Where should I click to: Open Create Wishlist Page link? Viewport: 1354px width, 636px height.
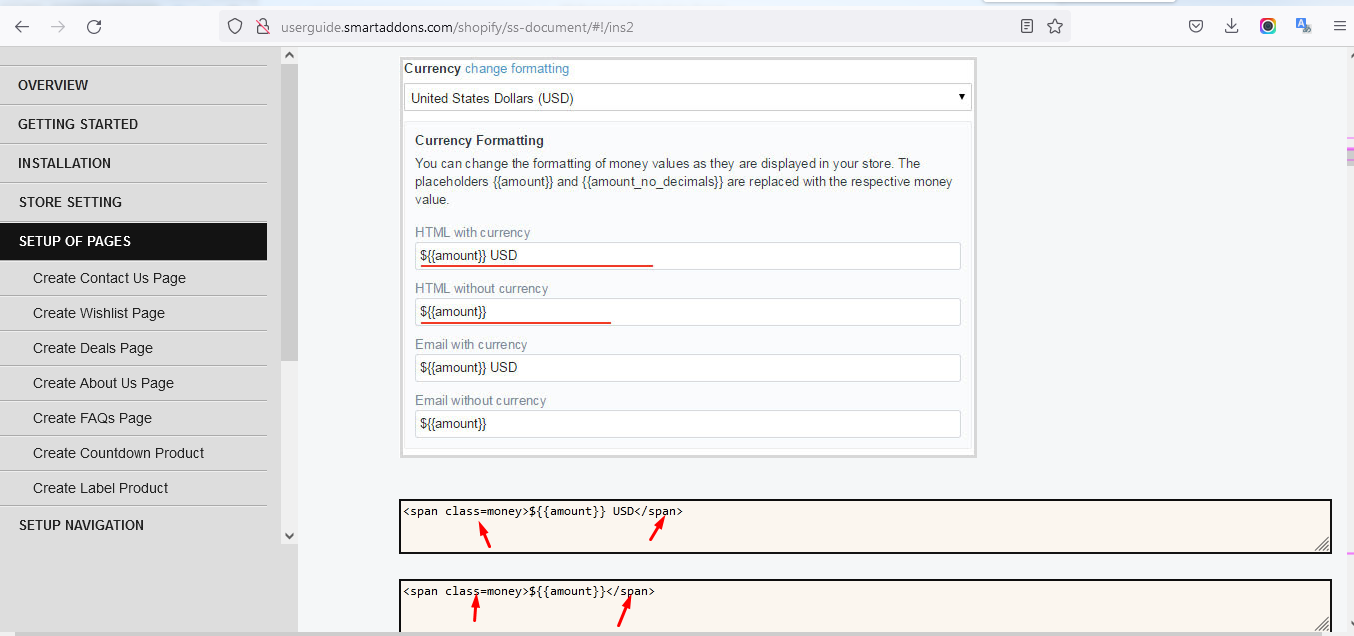pos(99,313)
